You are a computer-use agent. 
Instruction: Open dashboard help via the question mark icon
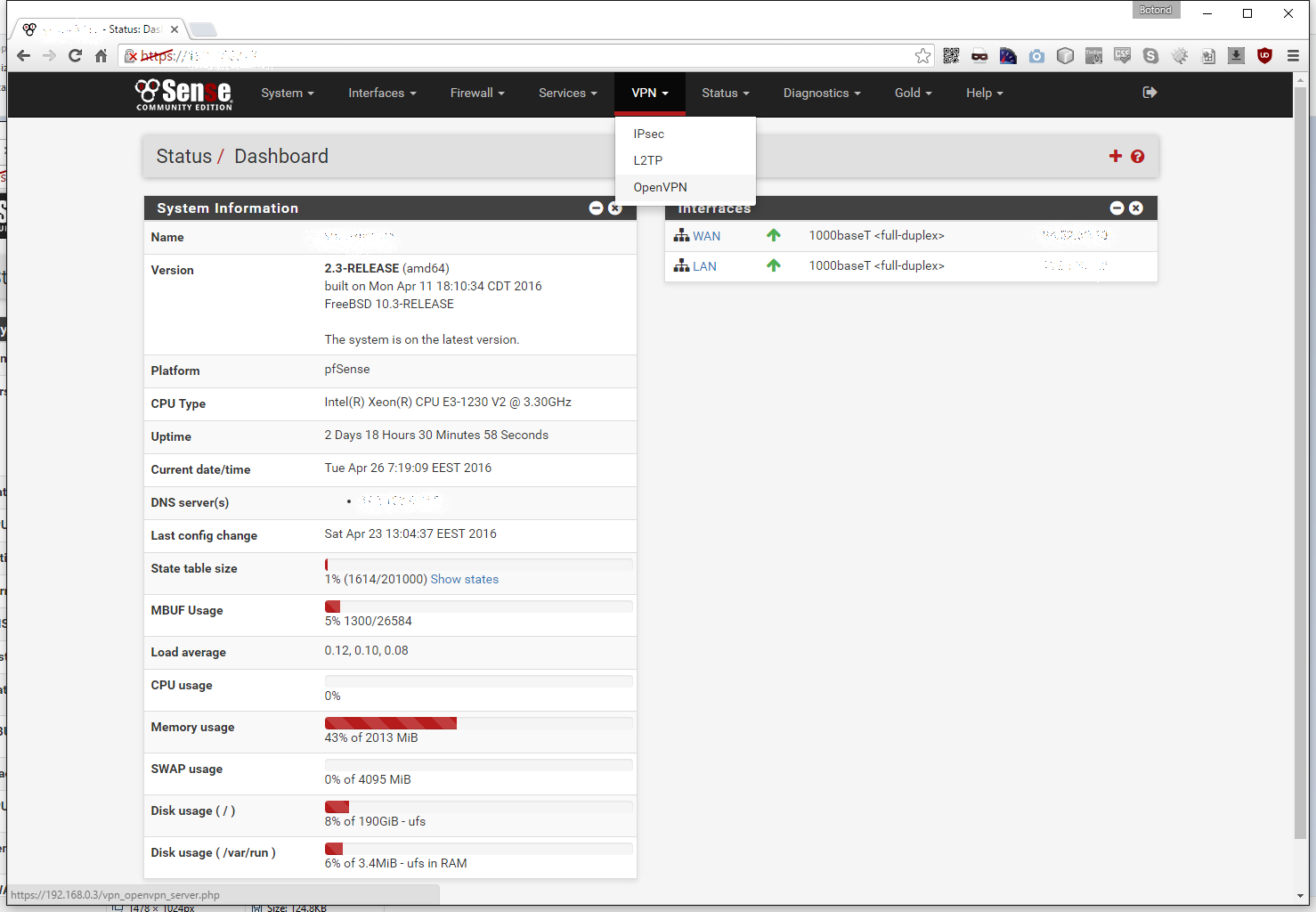pyautogui.click(x=1137, y=156)
